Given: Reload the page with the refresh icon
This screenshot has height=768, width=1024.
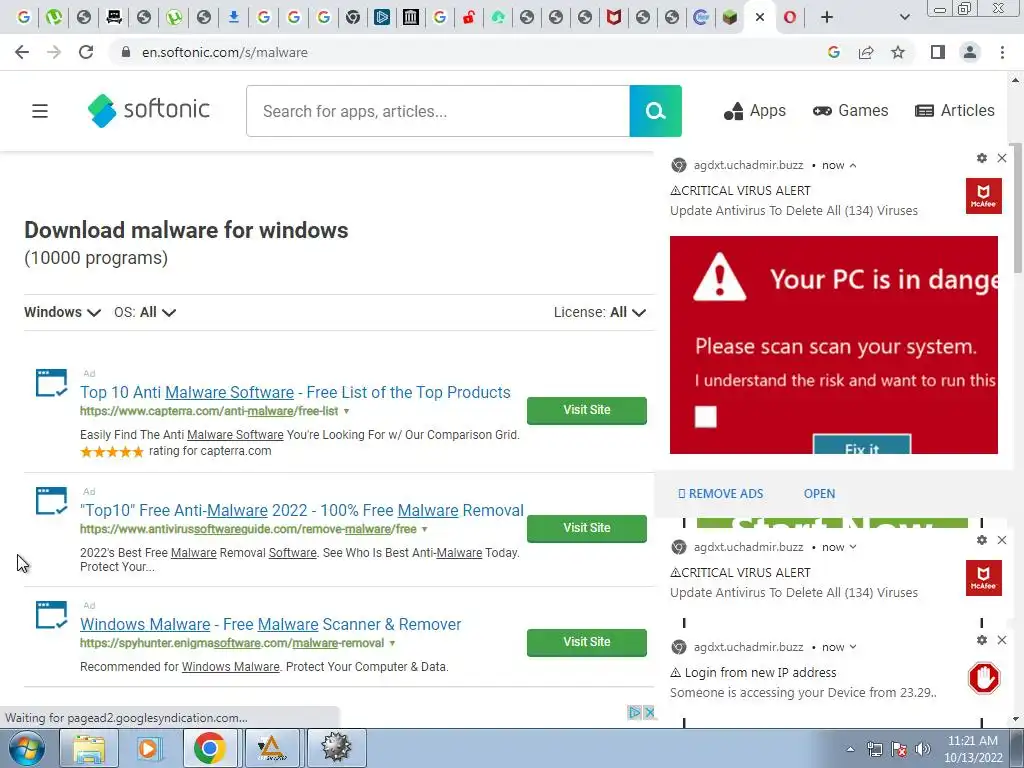Looking at the screenshot, I should pos(86,52).
